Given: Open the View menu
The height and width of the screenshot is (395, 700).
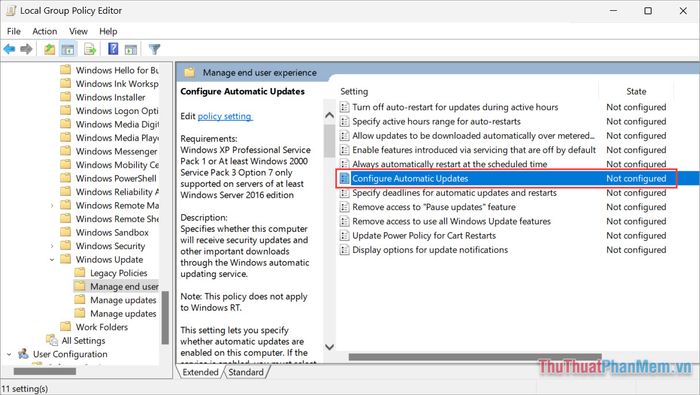Looking at the screenshot, I should [78, 31].
